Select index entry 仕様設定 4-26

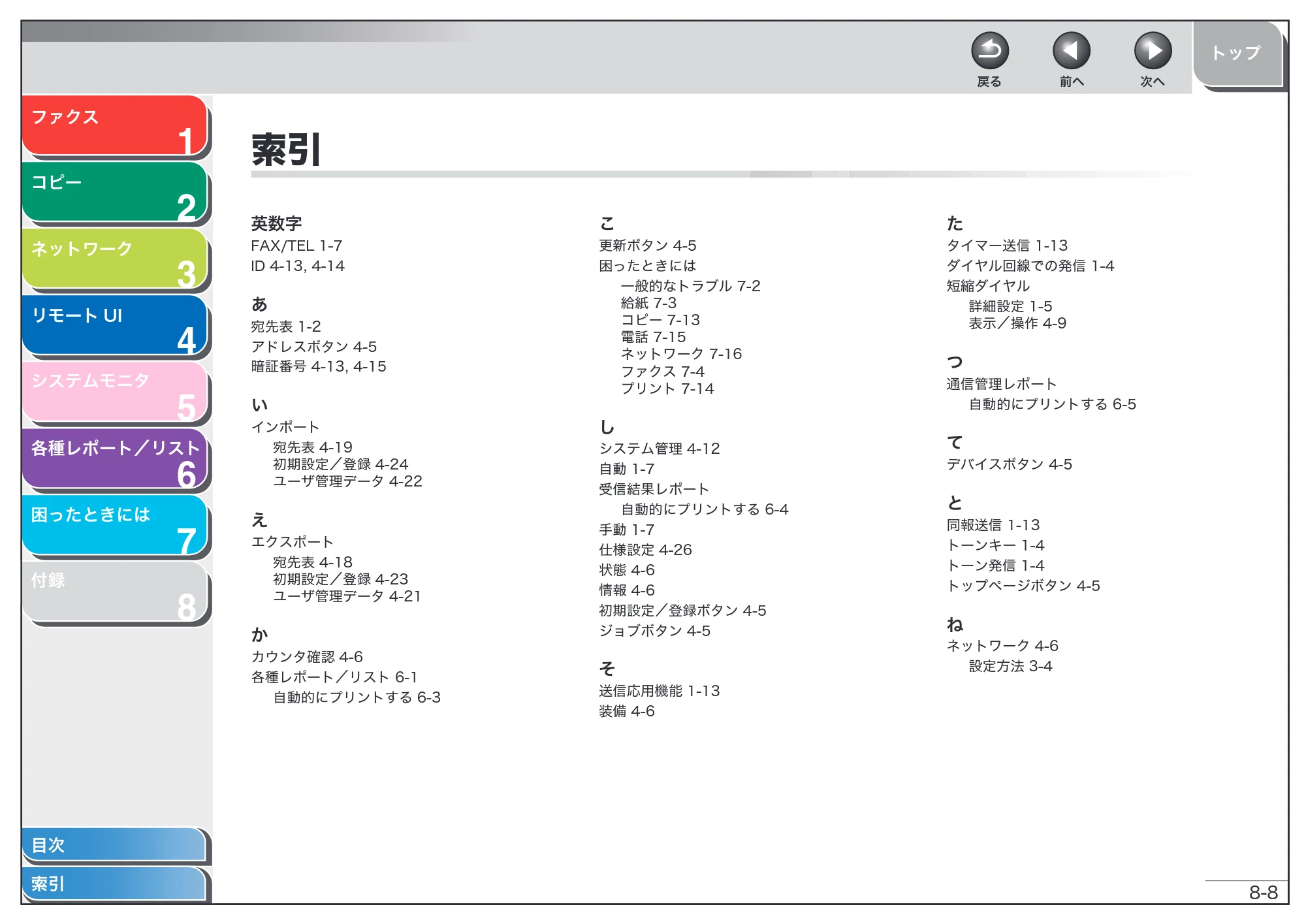pos(646,549)
